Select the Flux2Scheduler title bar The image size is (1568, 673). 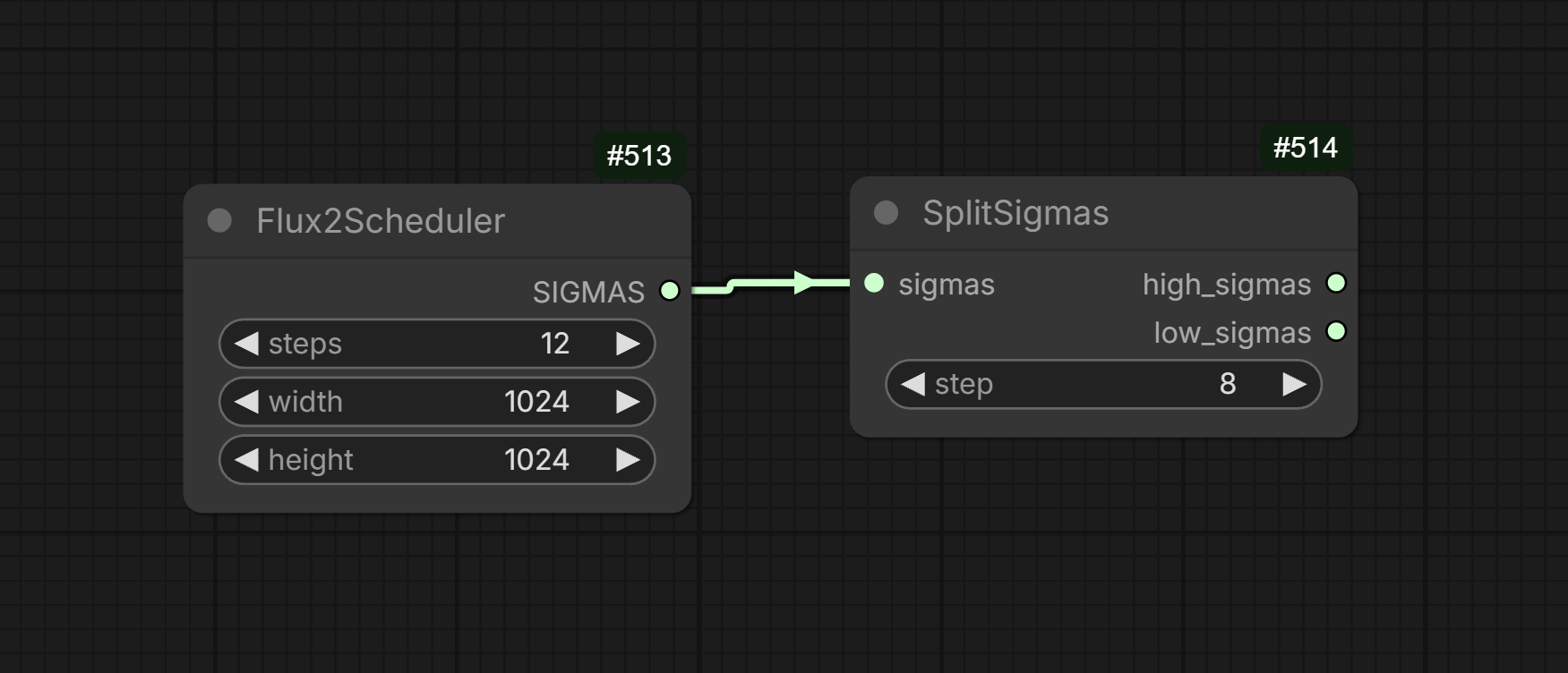click(x=437, y=221)
